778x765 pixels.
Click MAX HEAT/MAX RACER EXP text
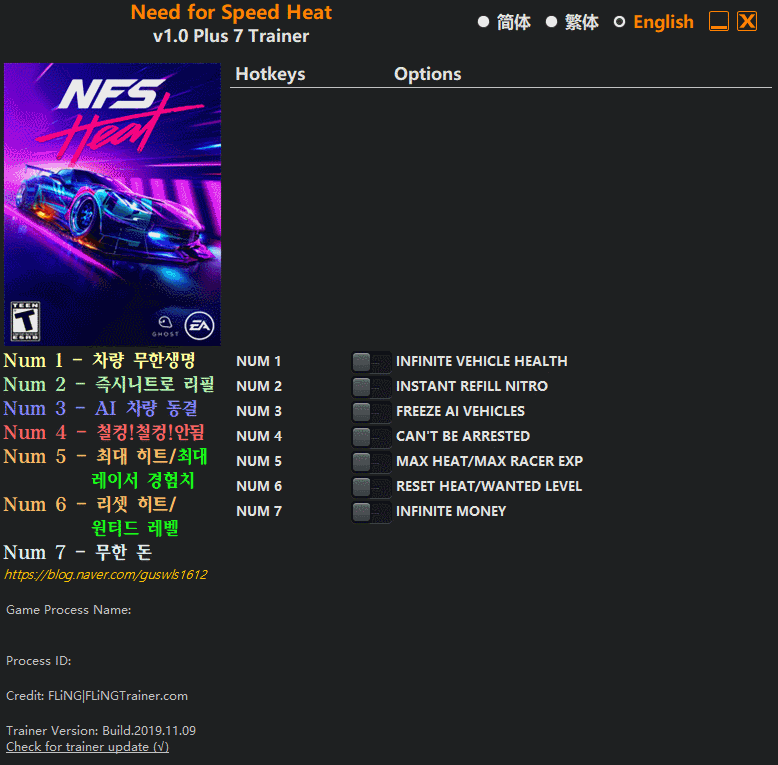pos(490,461)
